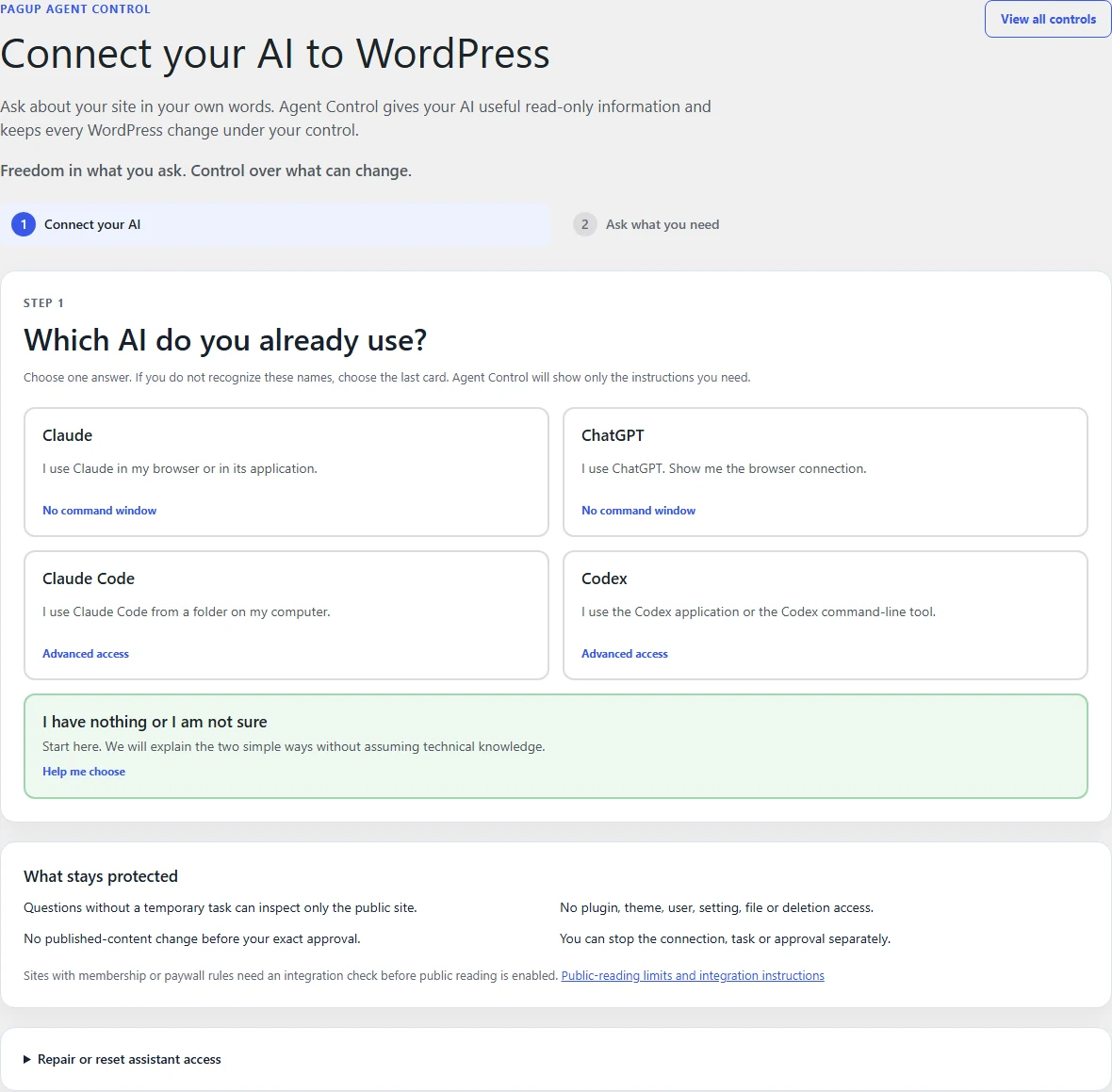Click No command window under Claude
Image resolution: width=1112 pixels, height=1092 pixels.
point(99,511)
